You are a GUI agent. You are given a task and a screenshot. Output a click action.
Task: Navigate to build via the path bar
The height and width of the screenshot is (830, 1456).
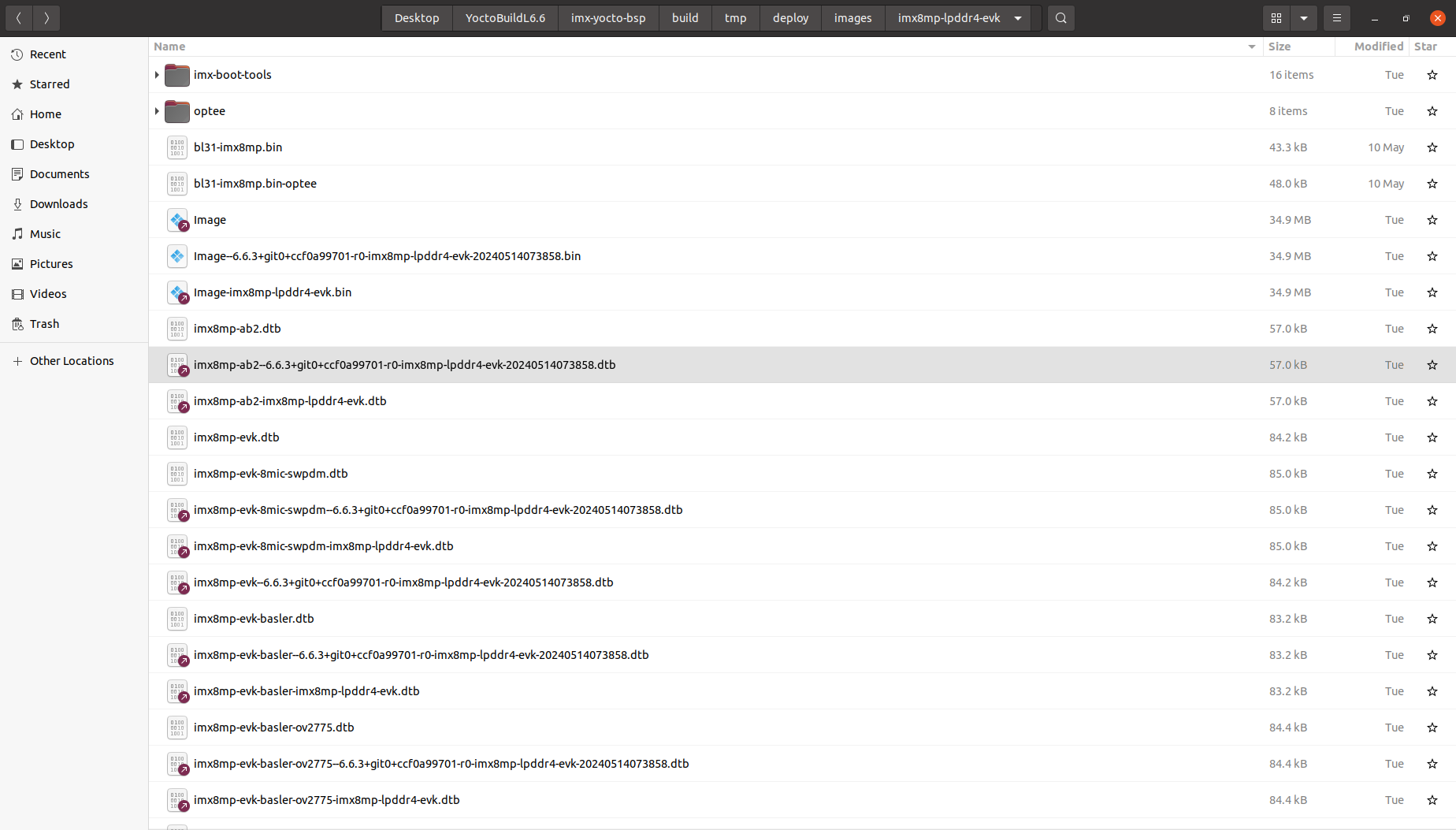tap(685, 17)
